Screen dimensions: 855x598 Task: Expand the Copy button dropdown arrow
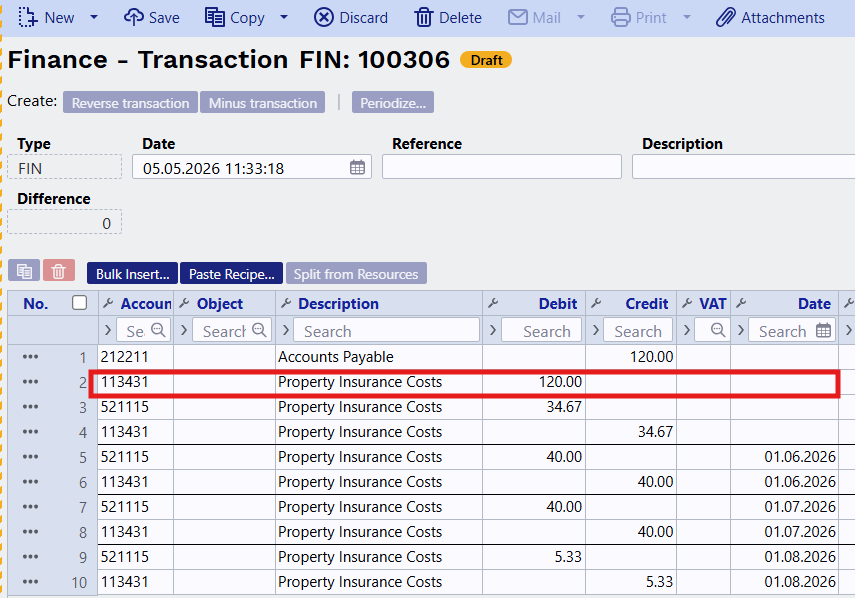click(284, 17)
